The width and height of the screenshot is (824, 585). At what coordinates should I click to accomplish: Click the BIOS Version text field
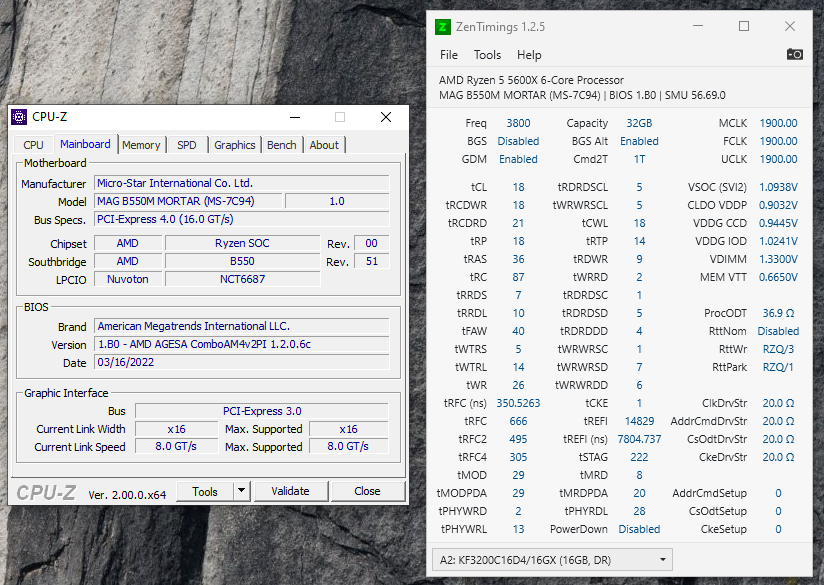click(x=241, y=344)
